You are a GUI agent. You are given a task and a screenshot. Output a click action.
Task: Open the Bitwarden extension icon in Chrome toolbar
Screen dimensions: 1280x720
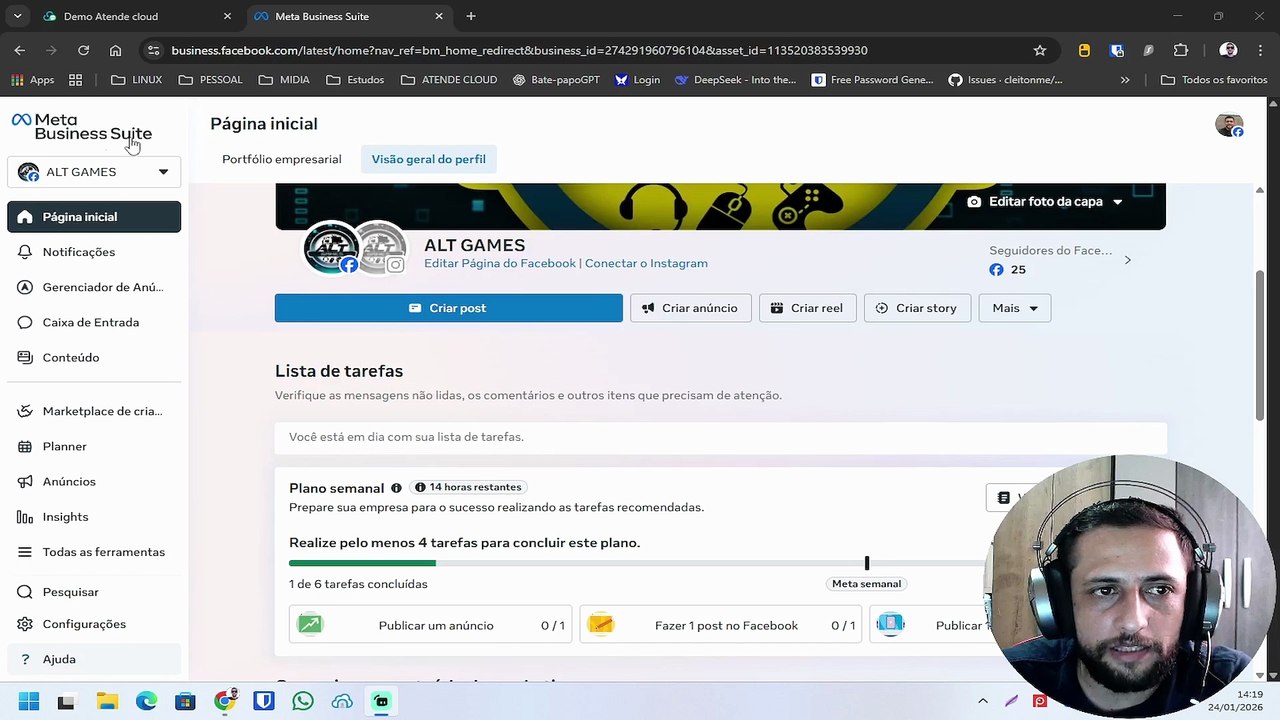pos(1117,50)
